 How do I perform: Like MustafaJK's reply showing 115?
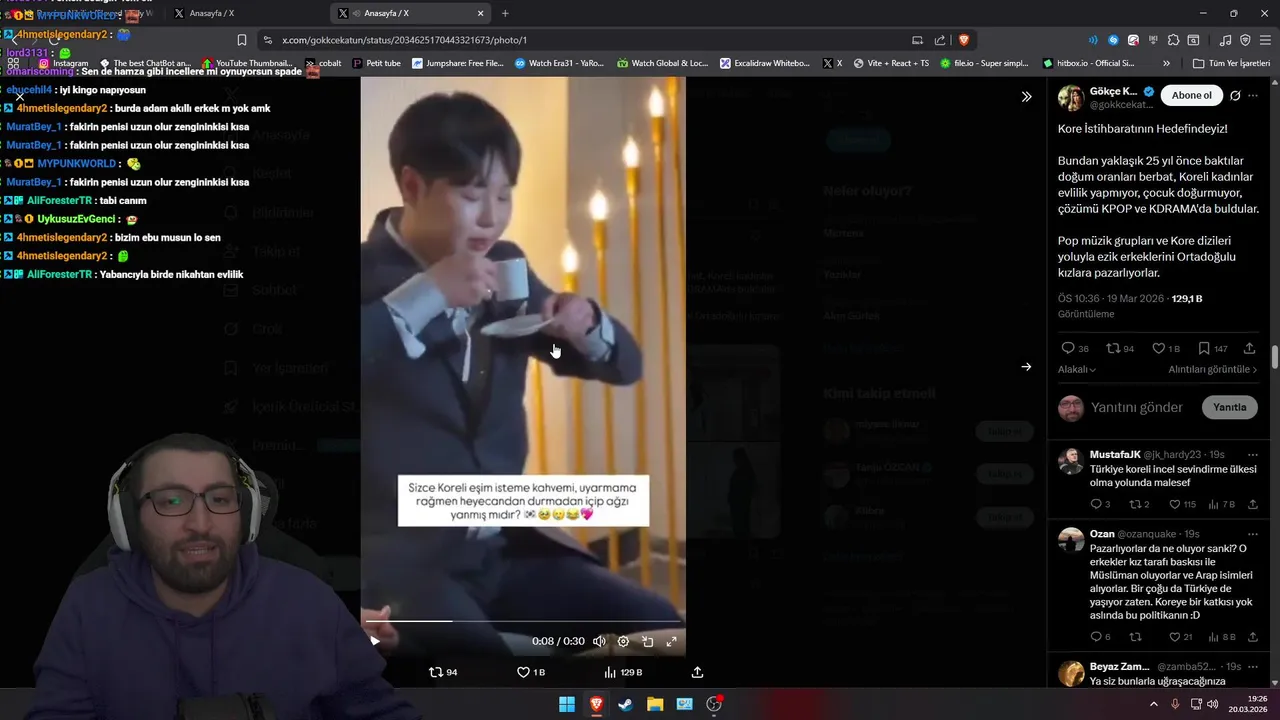[x=1183, y=504]
